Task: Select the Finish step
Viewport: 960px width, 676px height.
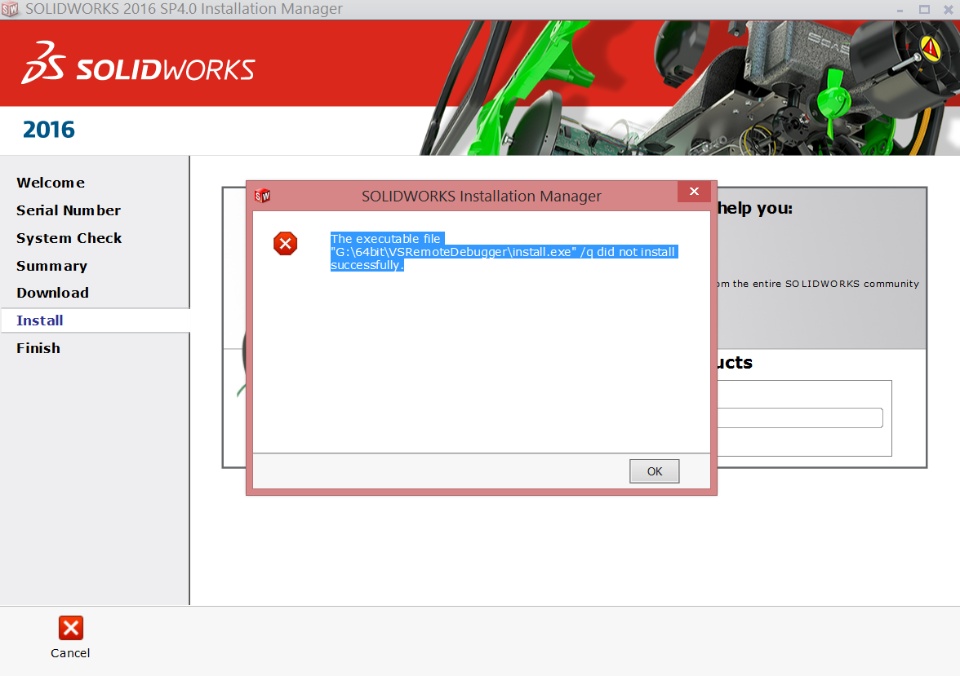Action: pos(39,348)
